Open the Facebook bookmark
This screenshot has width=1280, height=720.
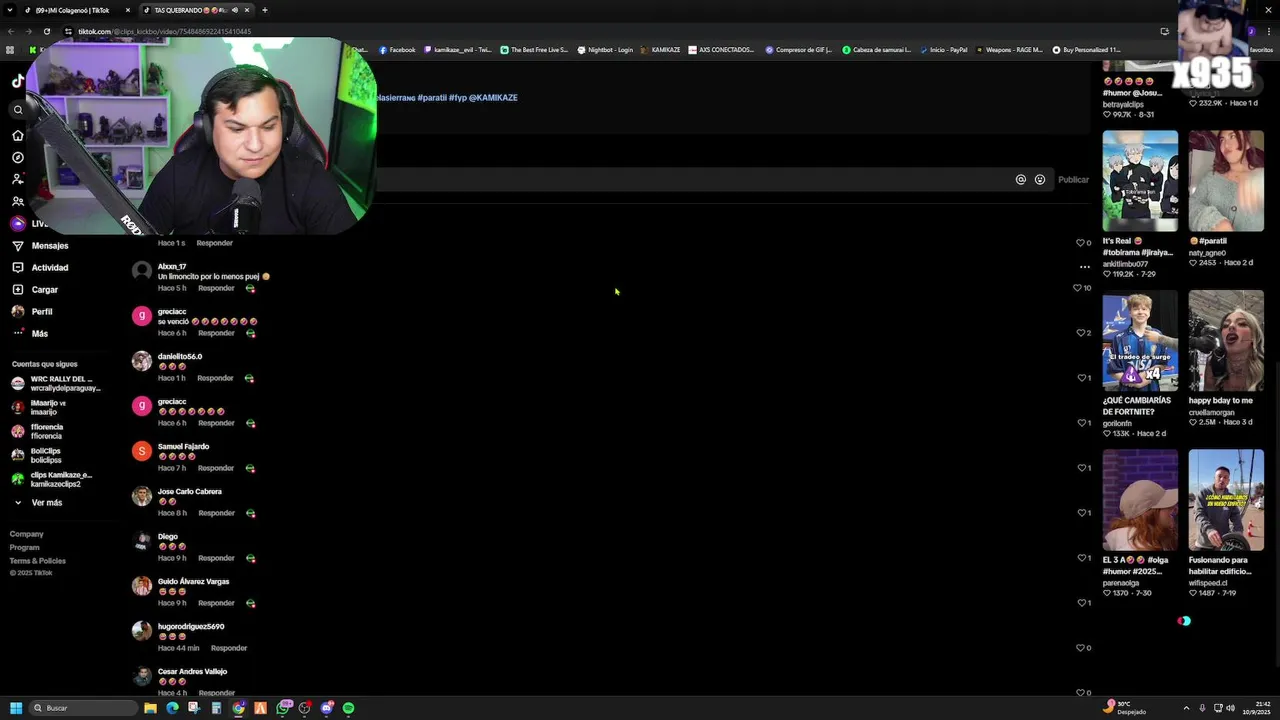tap(397, 50)
